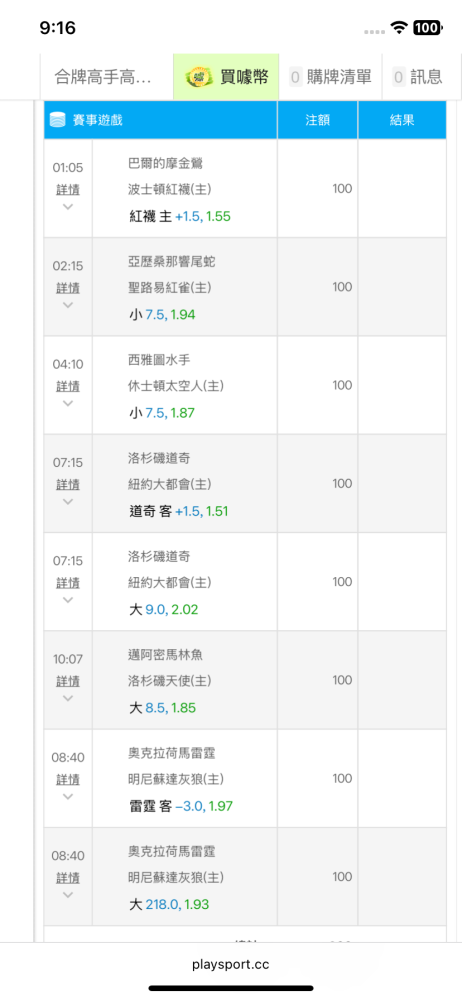Viewport: 462px width, 1000px height.
Task: Expand details chevron for the 01:05 game
Action: (x=68, y=207)
